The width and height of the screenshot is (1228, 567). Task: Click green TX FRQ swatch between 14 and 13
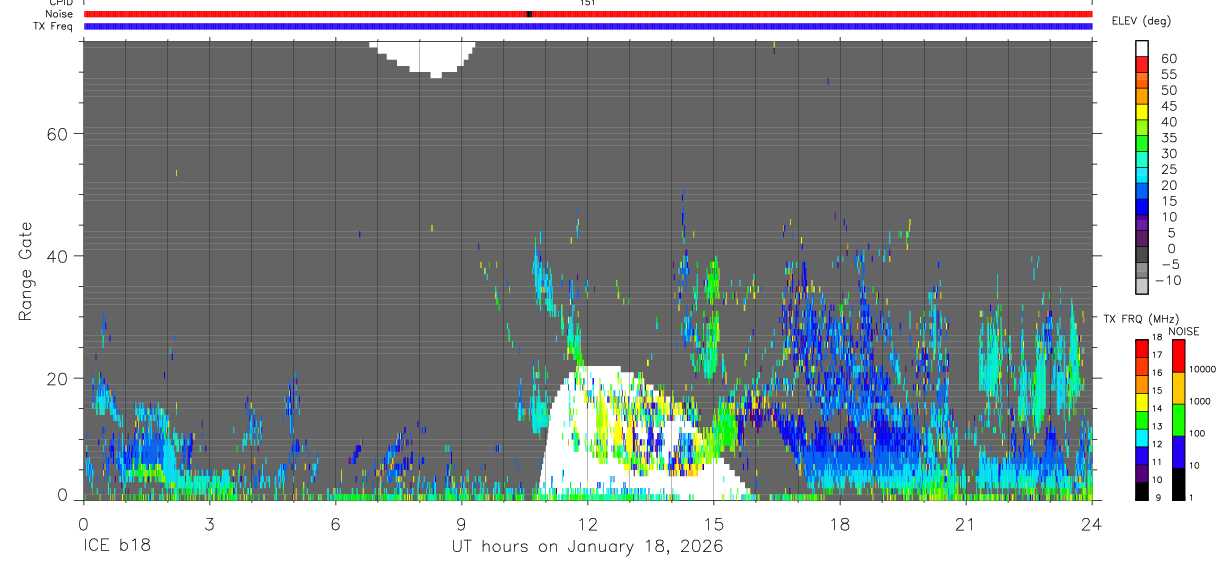tap(1142, 419)
